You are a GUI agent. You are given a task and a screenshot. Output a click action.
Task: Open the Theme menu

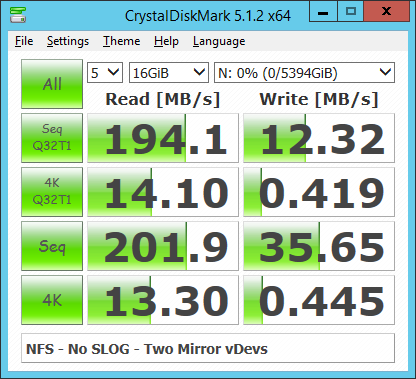pos(121,41)
